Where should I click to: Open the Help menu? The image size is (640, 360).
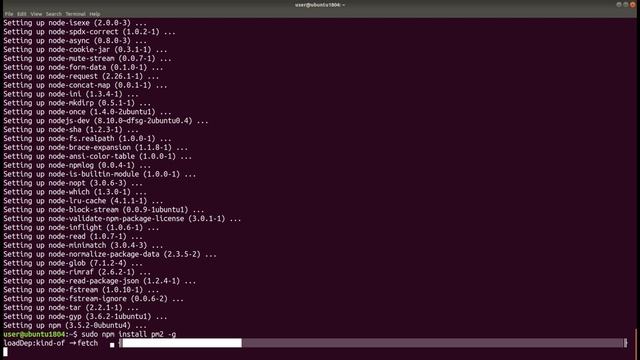(95, 14)
